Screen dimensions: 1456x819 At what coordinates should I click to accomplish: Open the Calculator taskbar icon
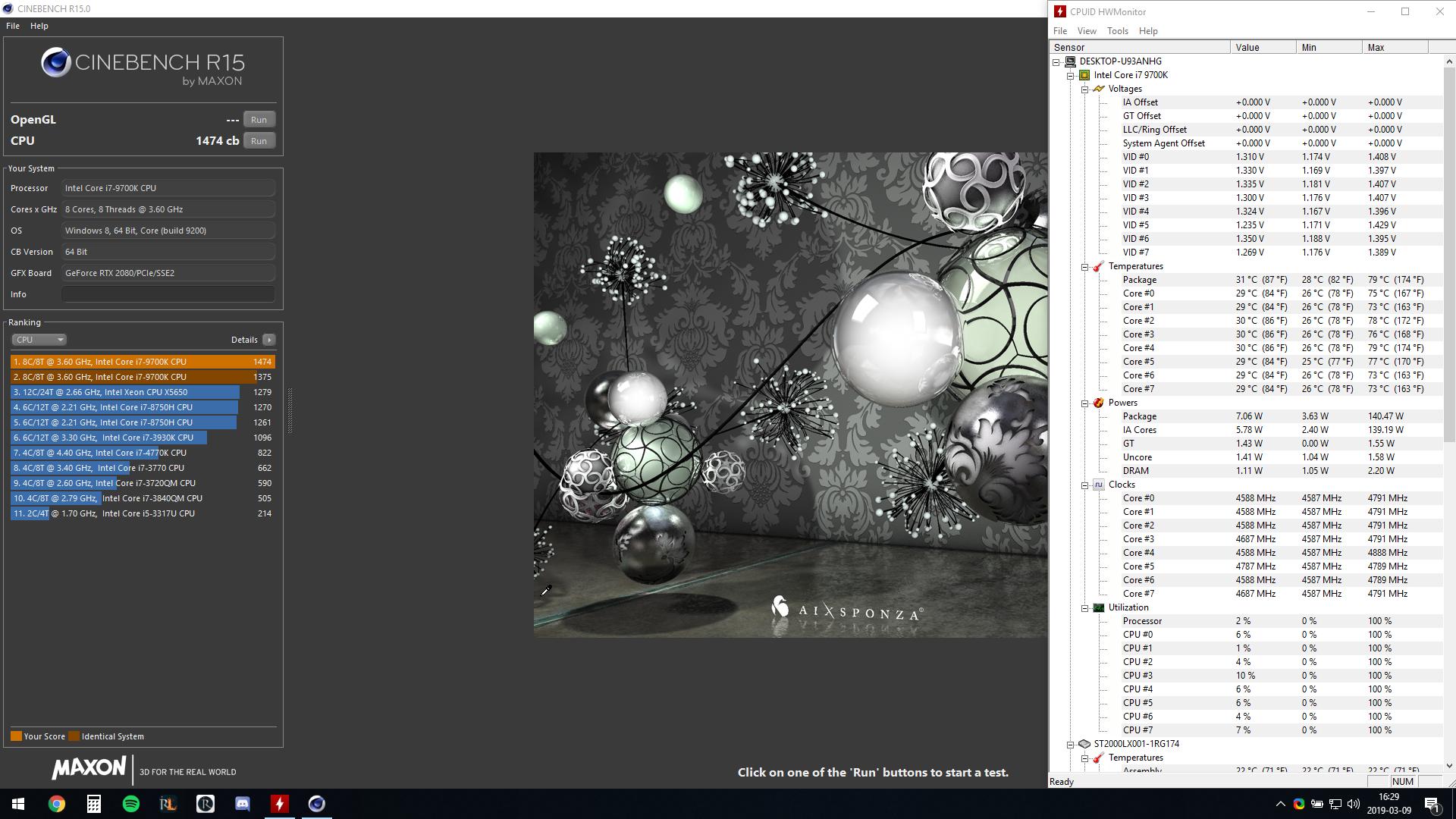coord(94,804)
